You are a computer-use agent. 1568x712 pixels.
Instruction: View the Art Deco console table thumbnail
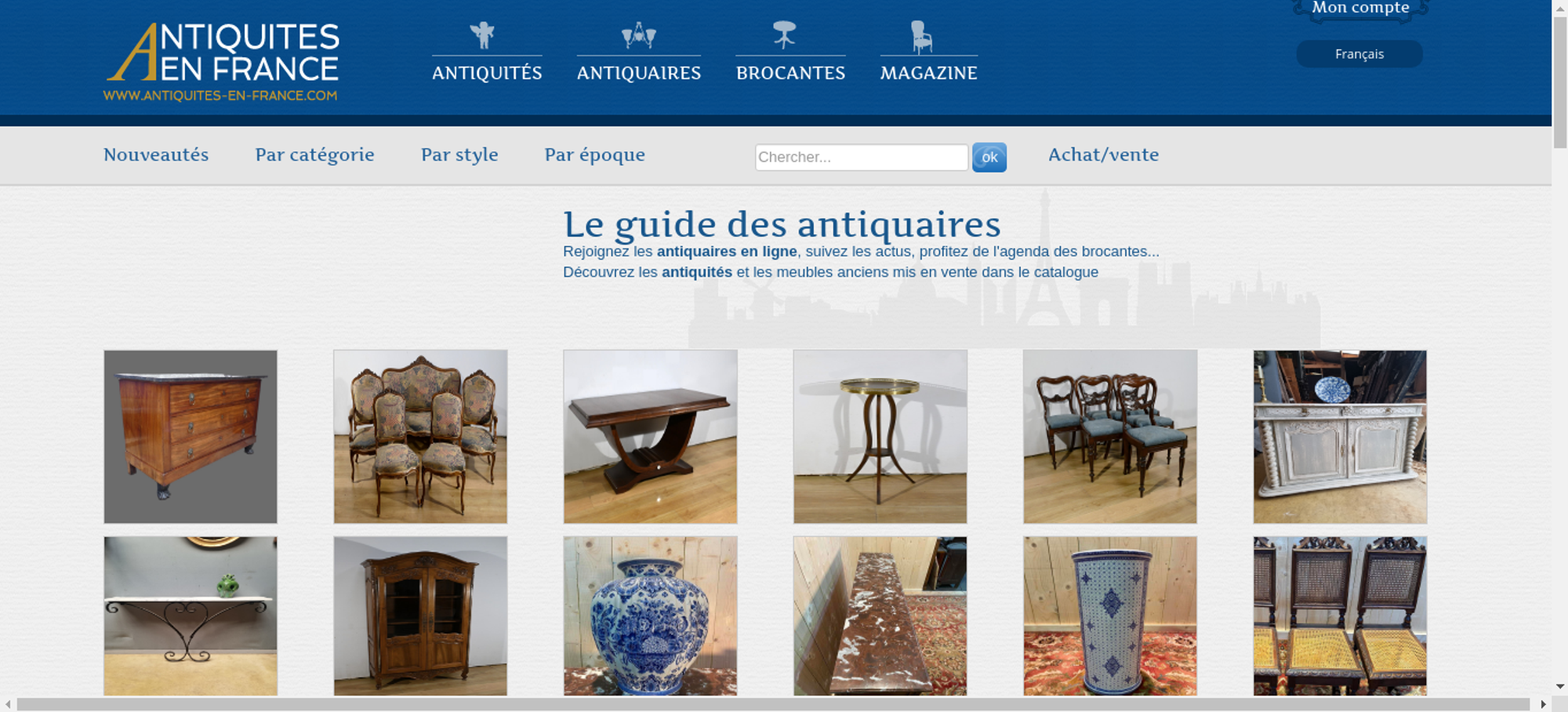[650, 437]
